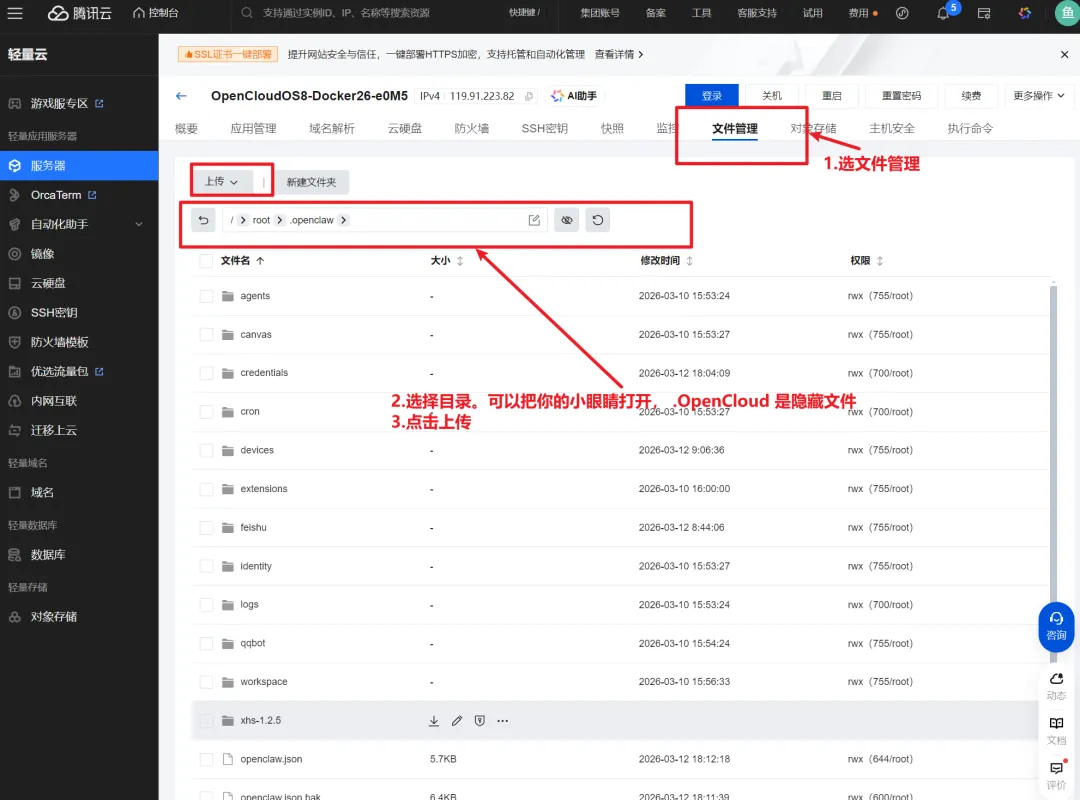This screenshot has width=1080, height=800.
Task: Click the search magnifier icon
Action: coord(247,13)
